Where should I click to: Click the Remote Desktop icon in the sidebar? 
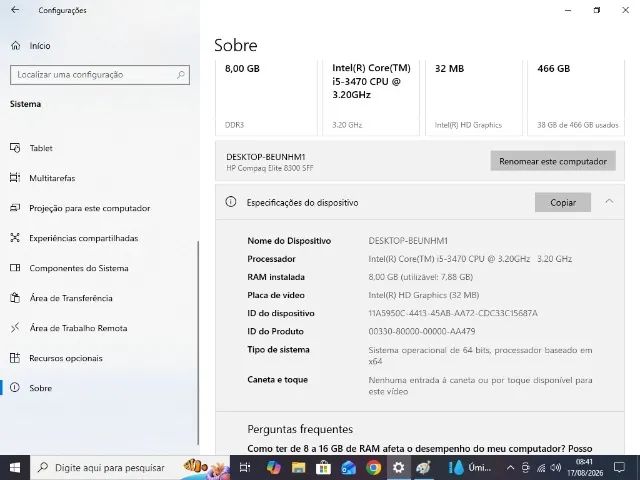(15, 328)
